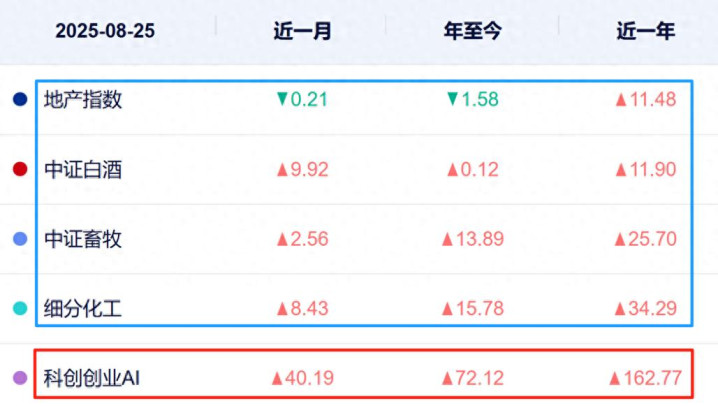The height and width of the screenshot is (406, 718).
Task: Open the 细分化工 index name
Action: pos(83,309)
